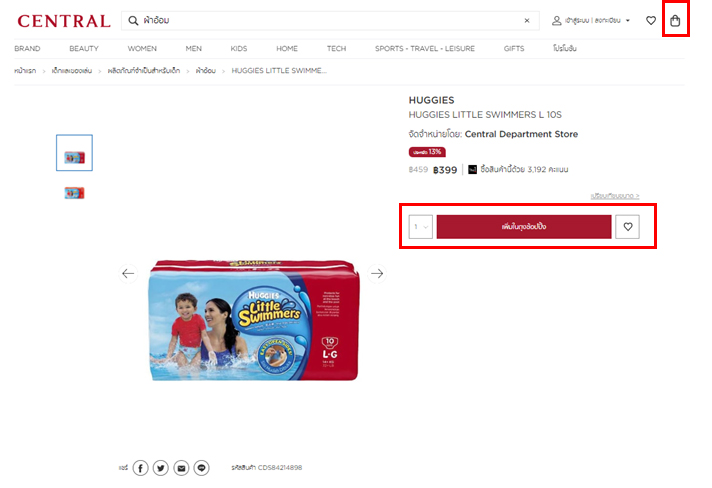Screen dimensions: 712x488
Task: Show next product image arrow
Action: point(377,273)
